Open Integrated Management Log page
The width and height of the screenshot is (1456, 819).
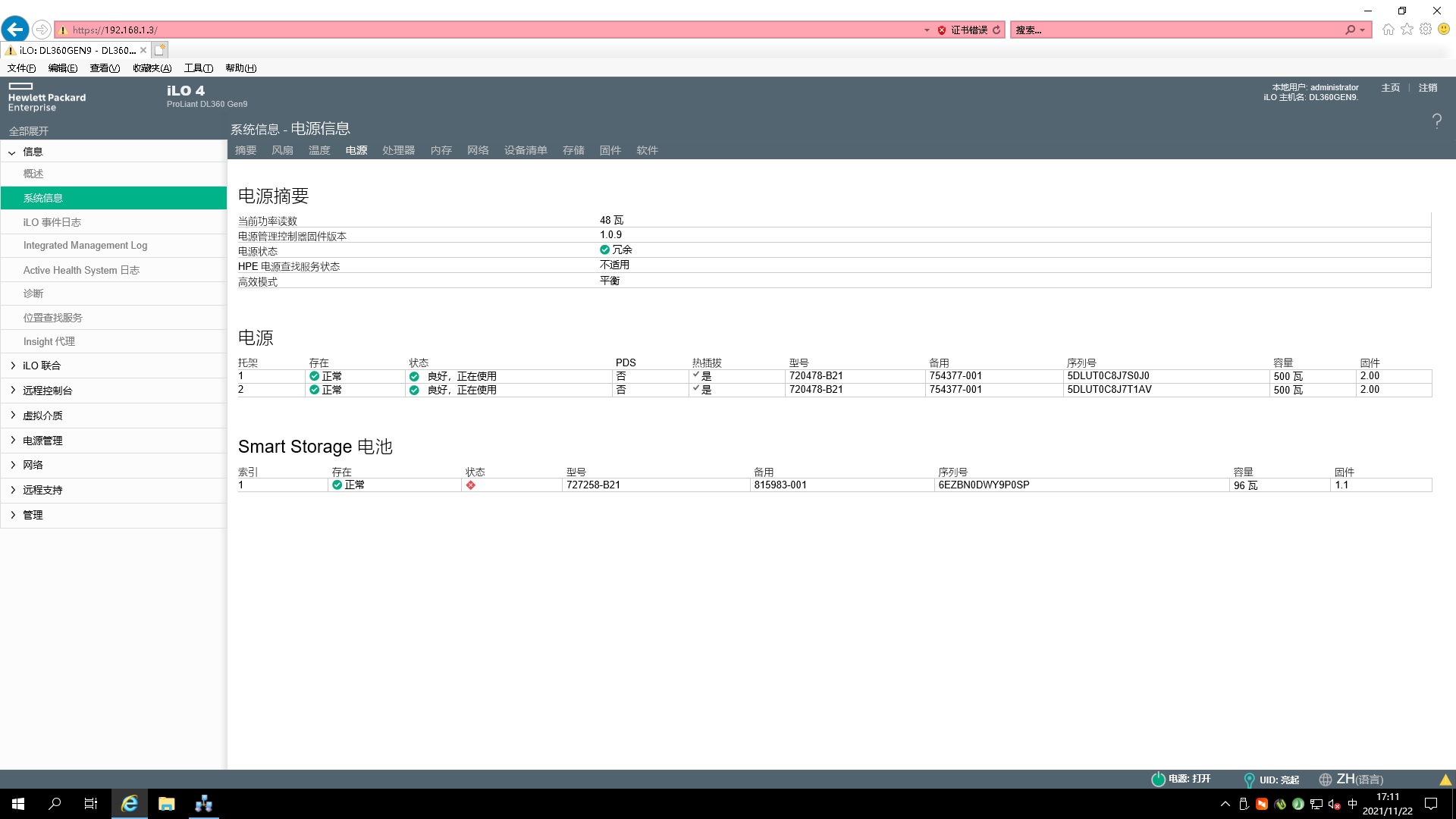(85, 246)
